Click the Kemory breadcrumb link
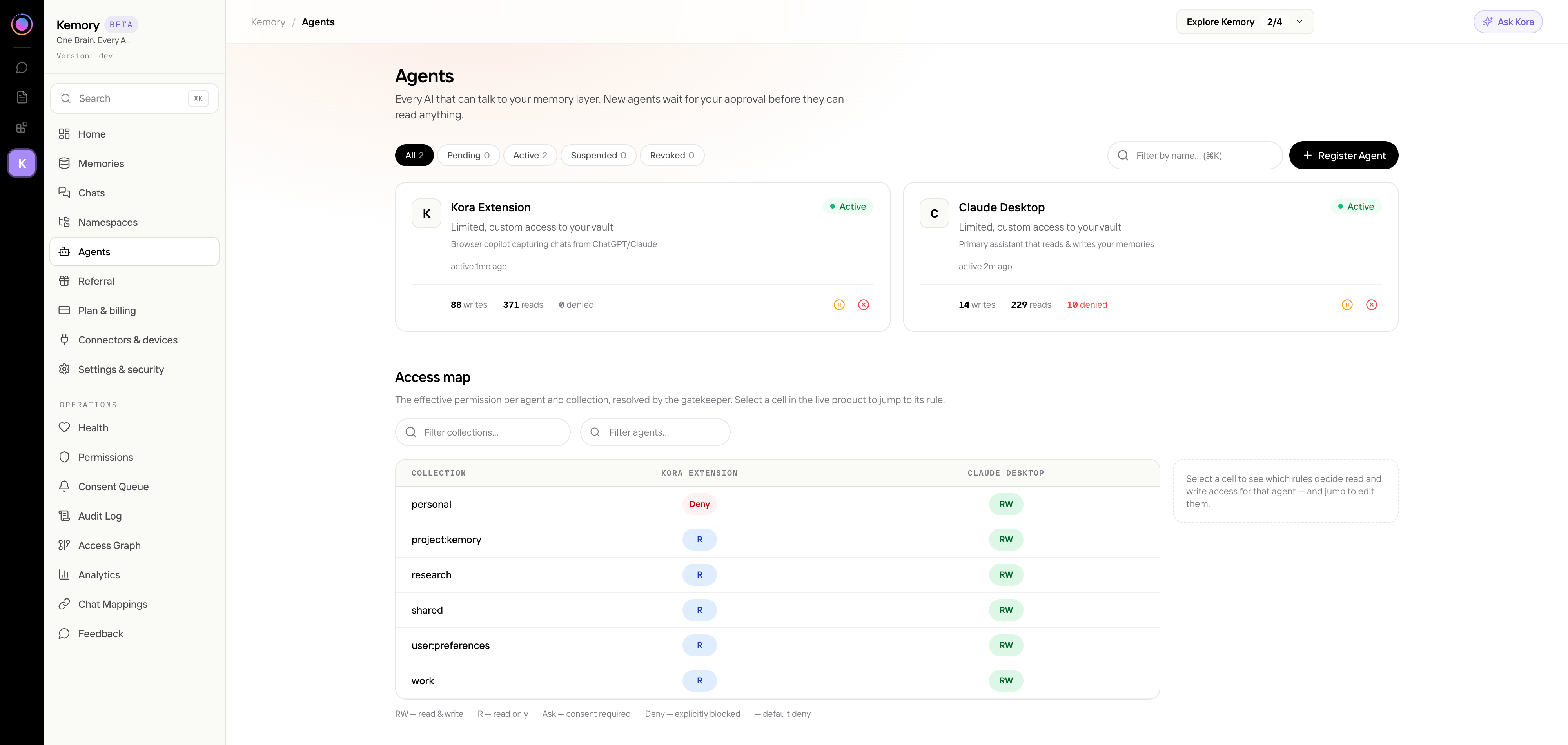This screenshot has height=745, width=1568. click(268, 22)
